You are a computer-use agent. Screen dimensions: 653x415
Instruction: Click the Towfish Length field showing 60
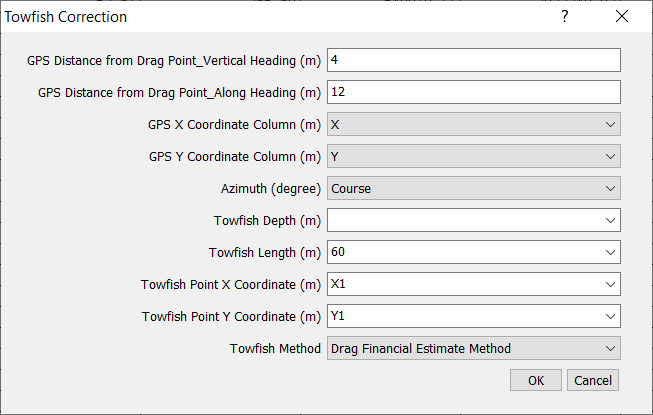(464, 252)
